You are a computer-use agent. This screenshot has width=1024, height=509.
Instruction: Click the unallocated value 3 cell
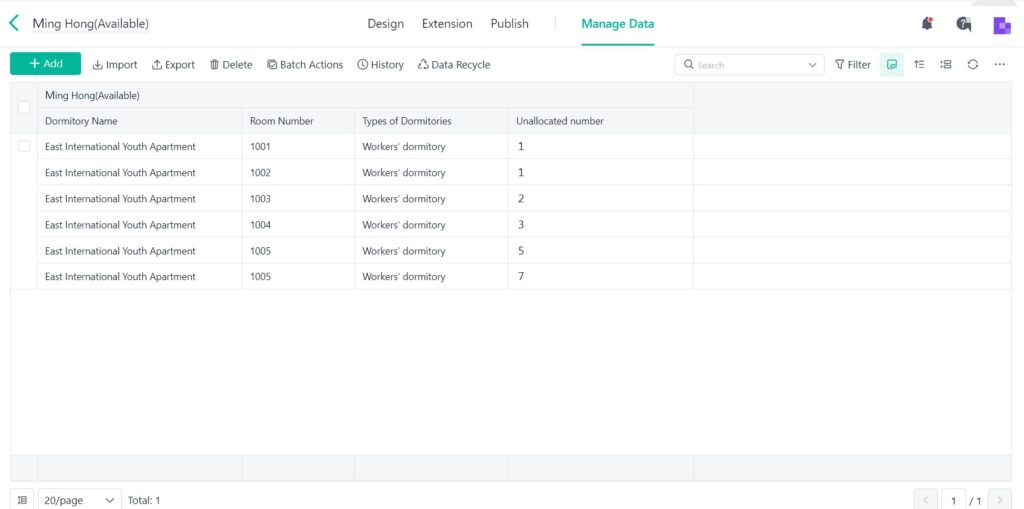[x=601, y=225]
